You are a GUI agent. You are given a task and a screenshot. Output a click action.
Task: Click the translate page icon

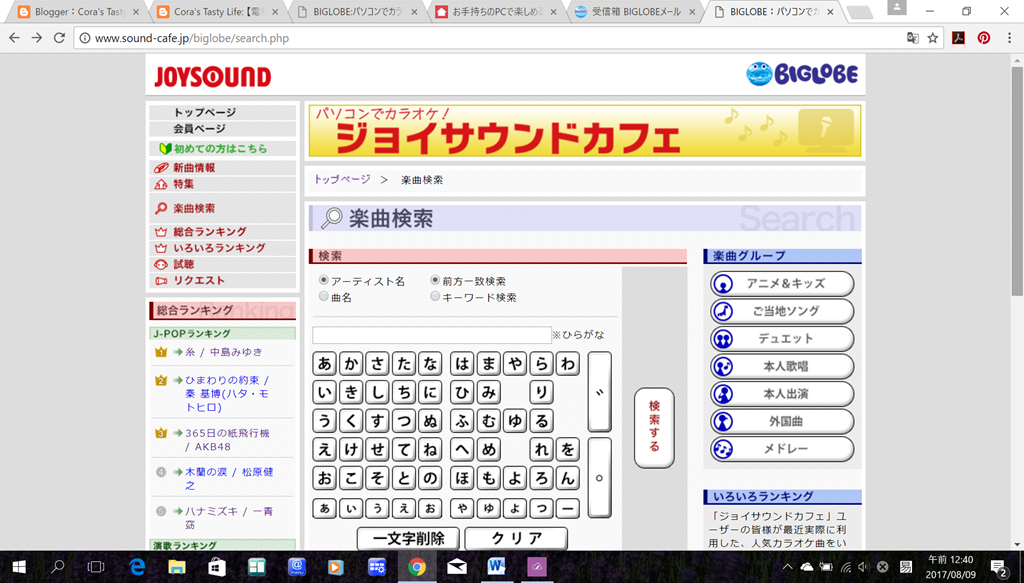(x=913, y=38)
